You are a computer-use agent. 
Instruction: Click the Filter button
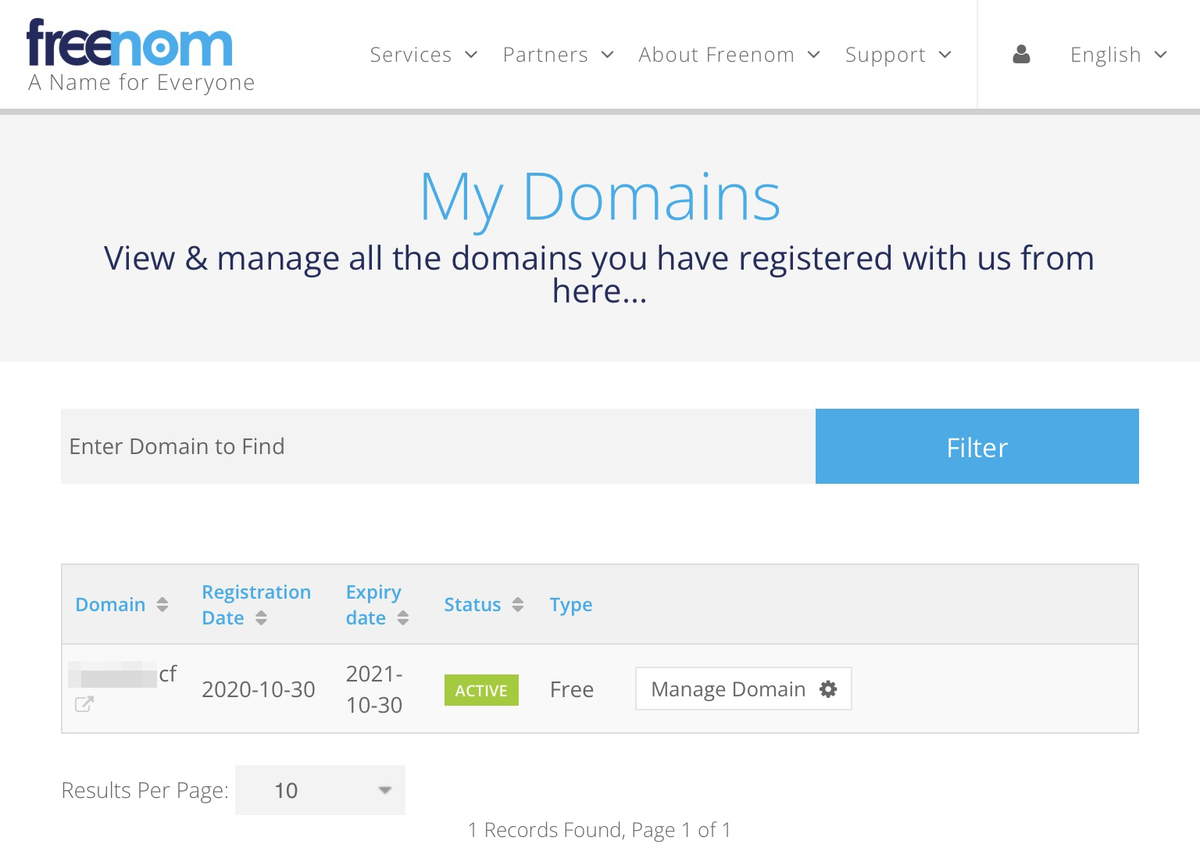click(977, 446)
